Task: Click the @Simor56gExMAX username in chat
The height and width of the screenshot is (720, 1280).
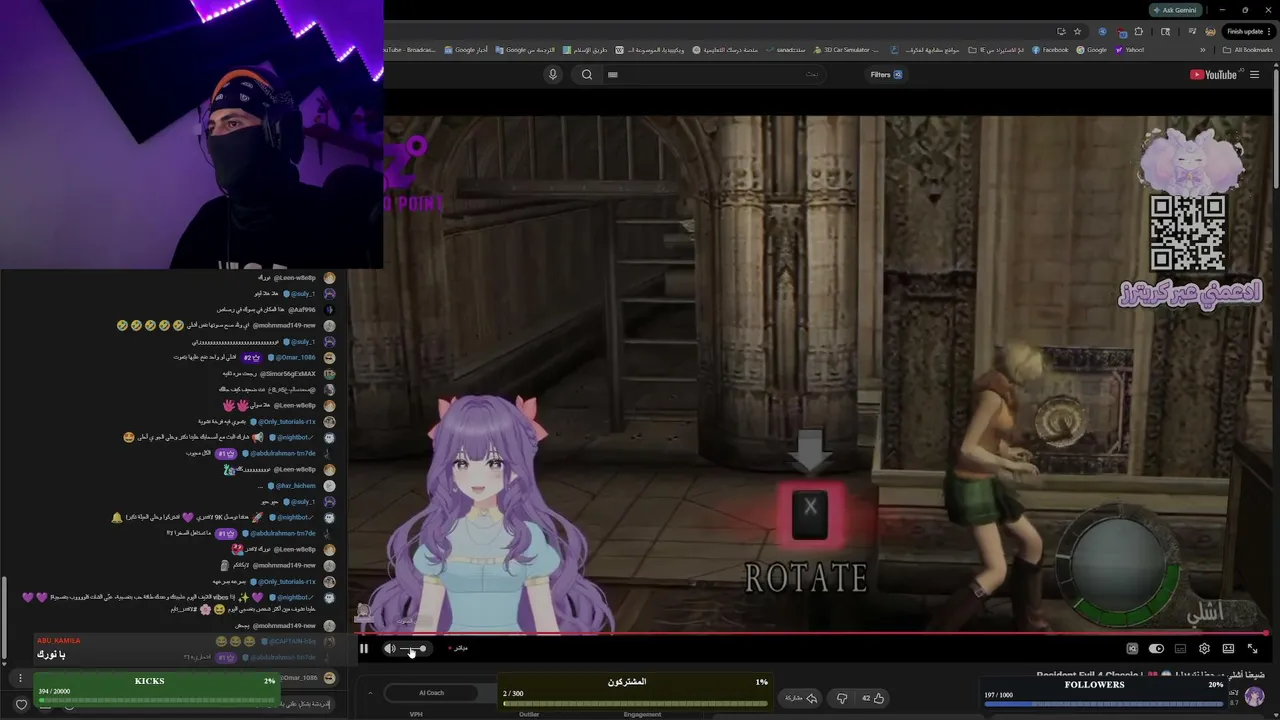Action: point(288,374)
